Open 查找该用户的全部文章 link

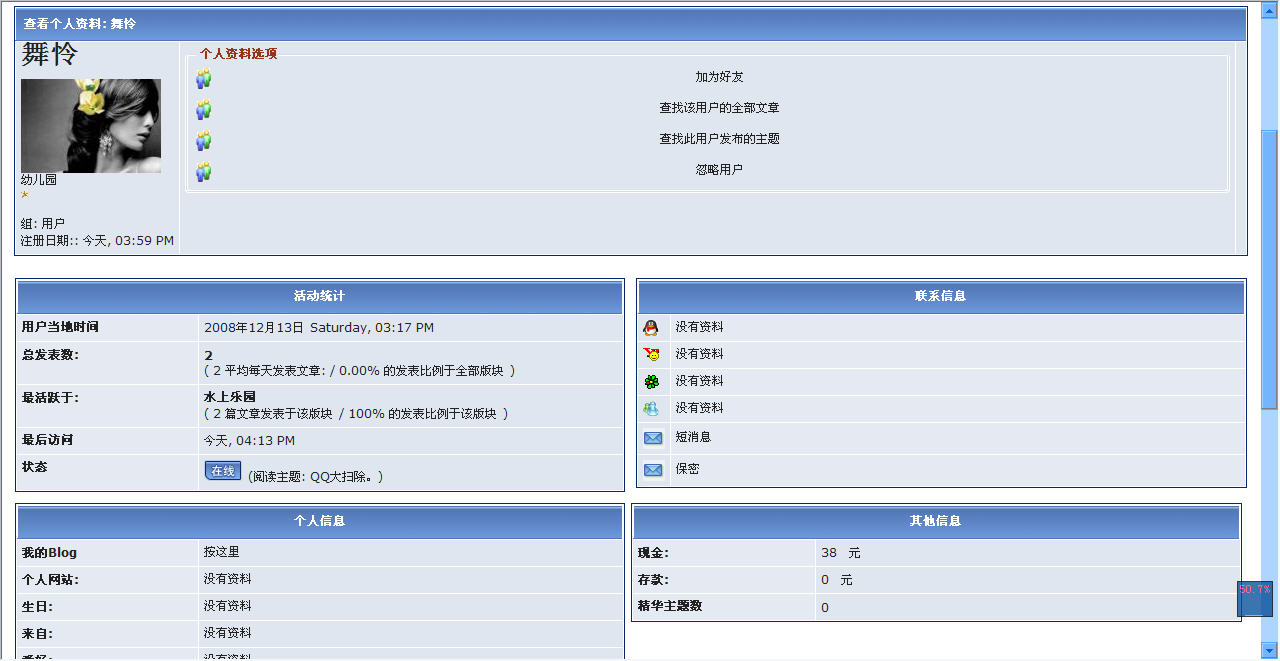point(719,108)
